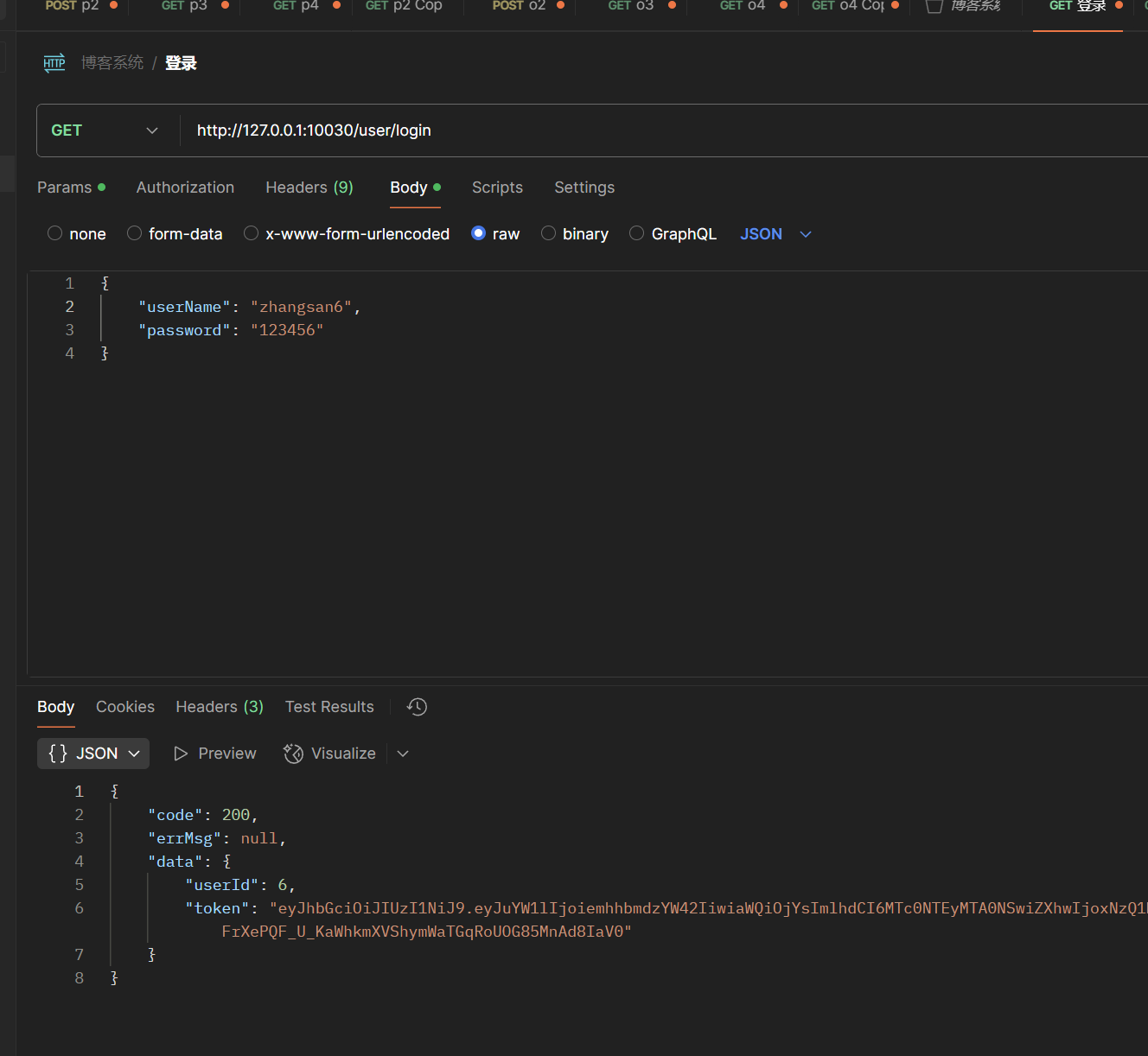This screenshot has width=1148, height=1056.
Task: Open the request Body tab
Action: pos(415,188)
